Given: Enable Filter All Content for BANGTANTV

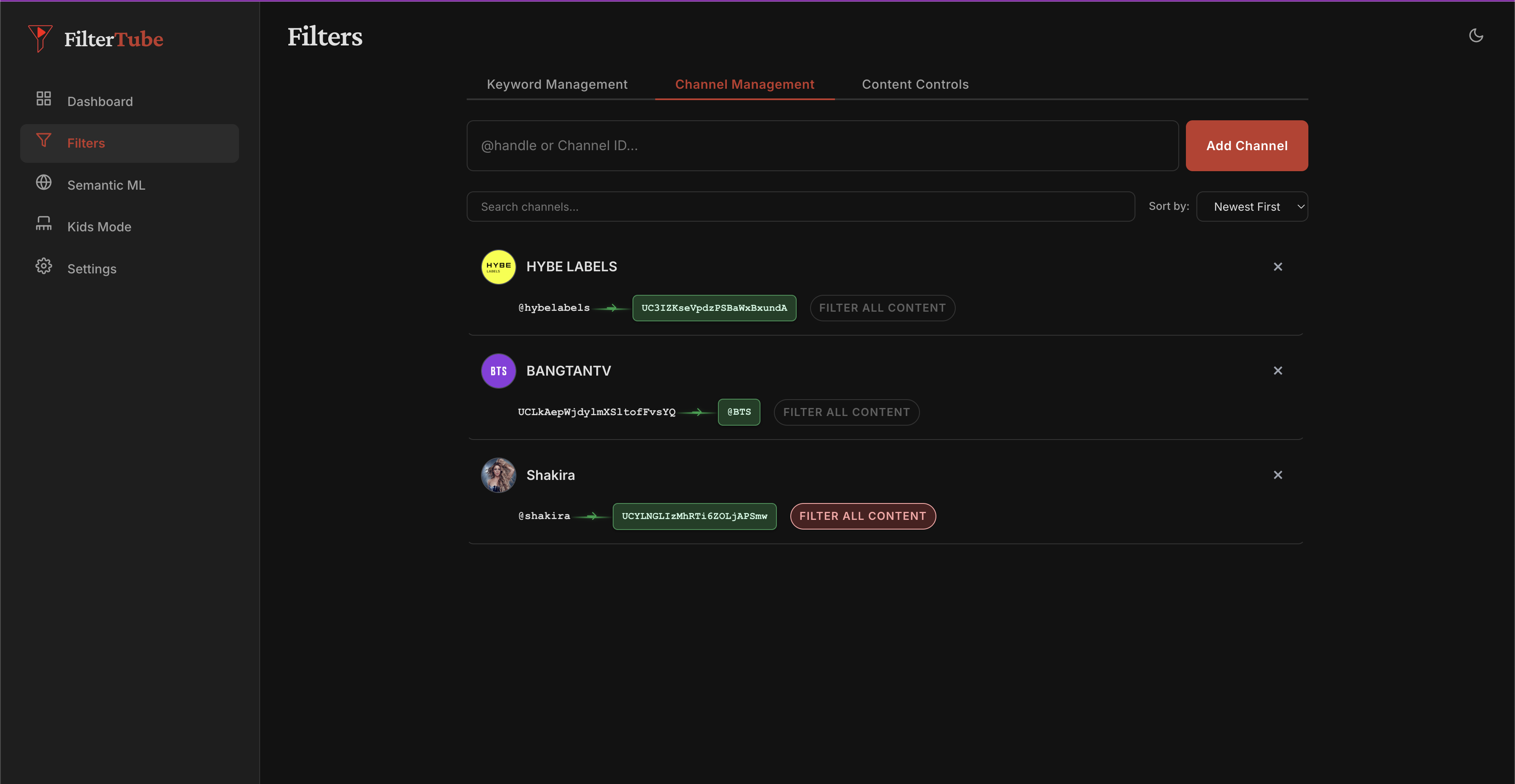Looking at the screenshot, I should tap(846, 412).
